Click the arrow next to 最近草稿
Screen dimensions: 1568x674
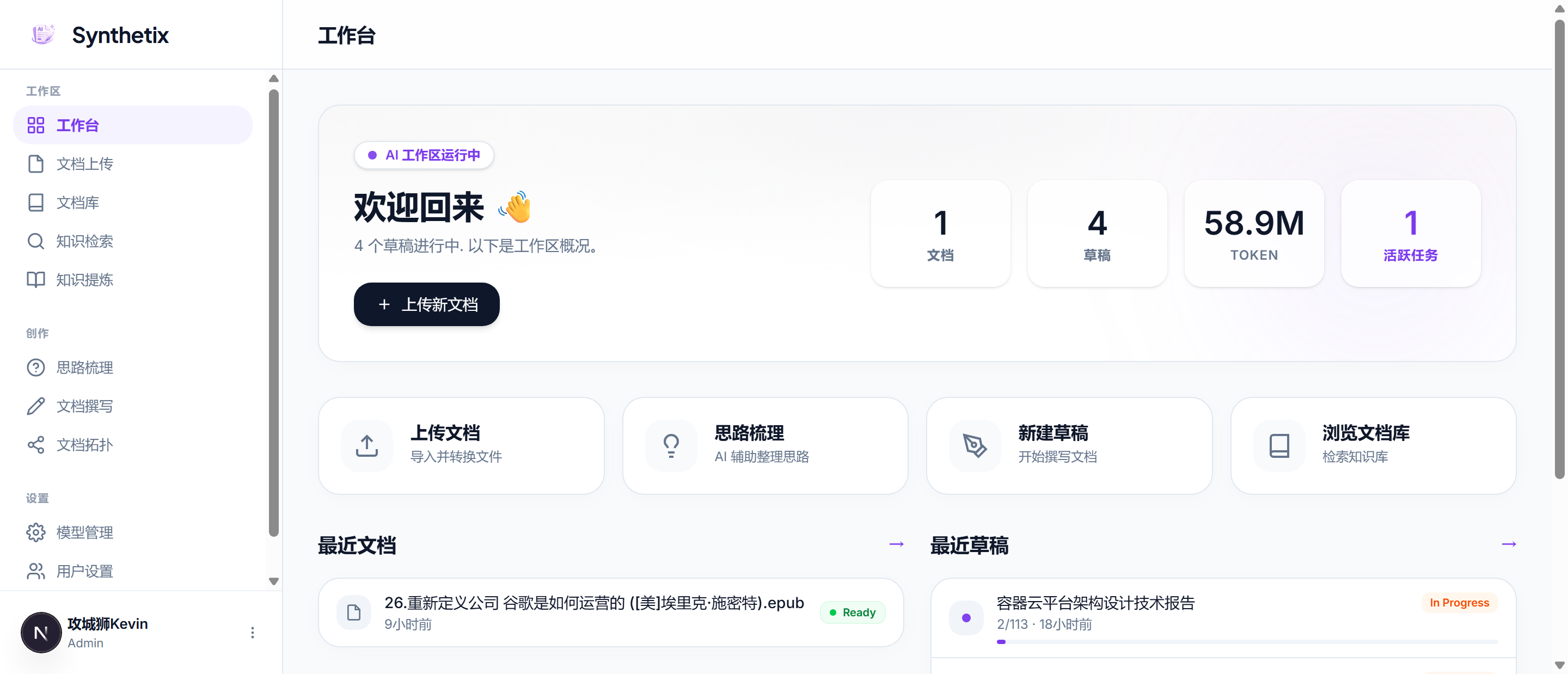click(x=1509, y=544)
